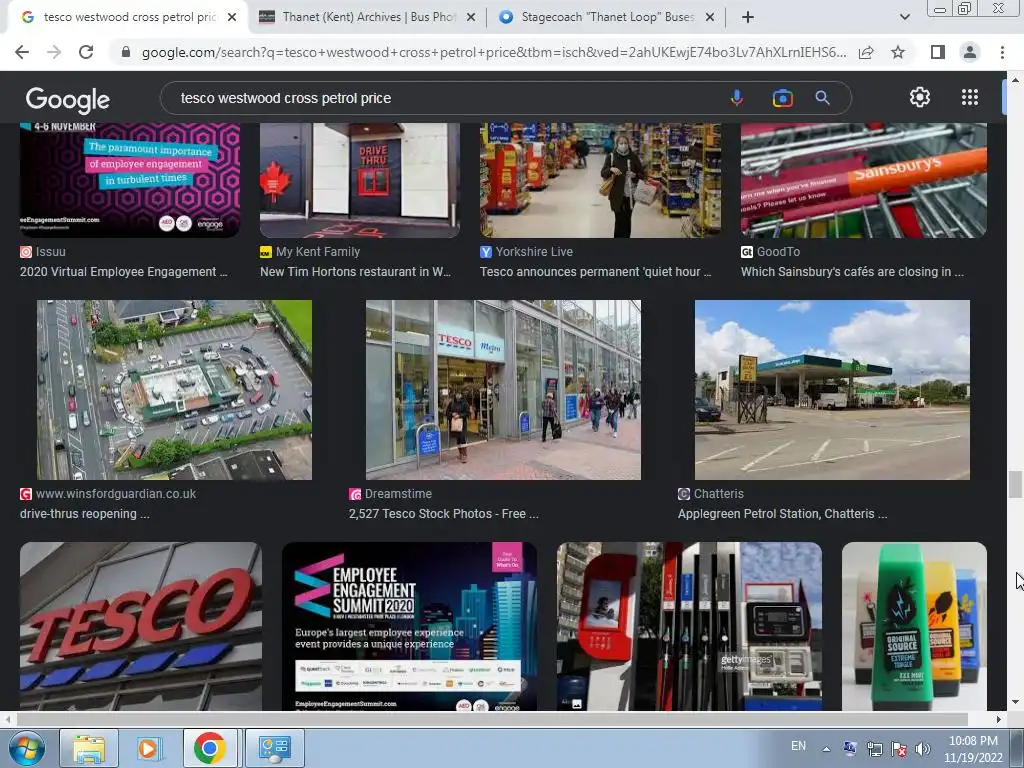The image size is (1024, 768).
Task: Open Applegreen petrol station image
Action: click(832, 390)
